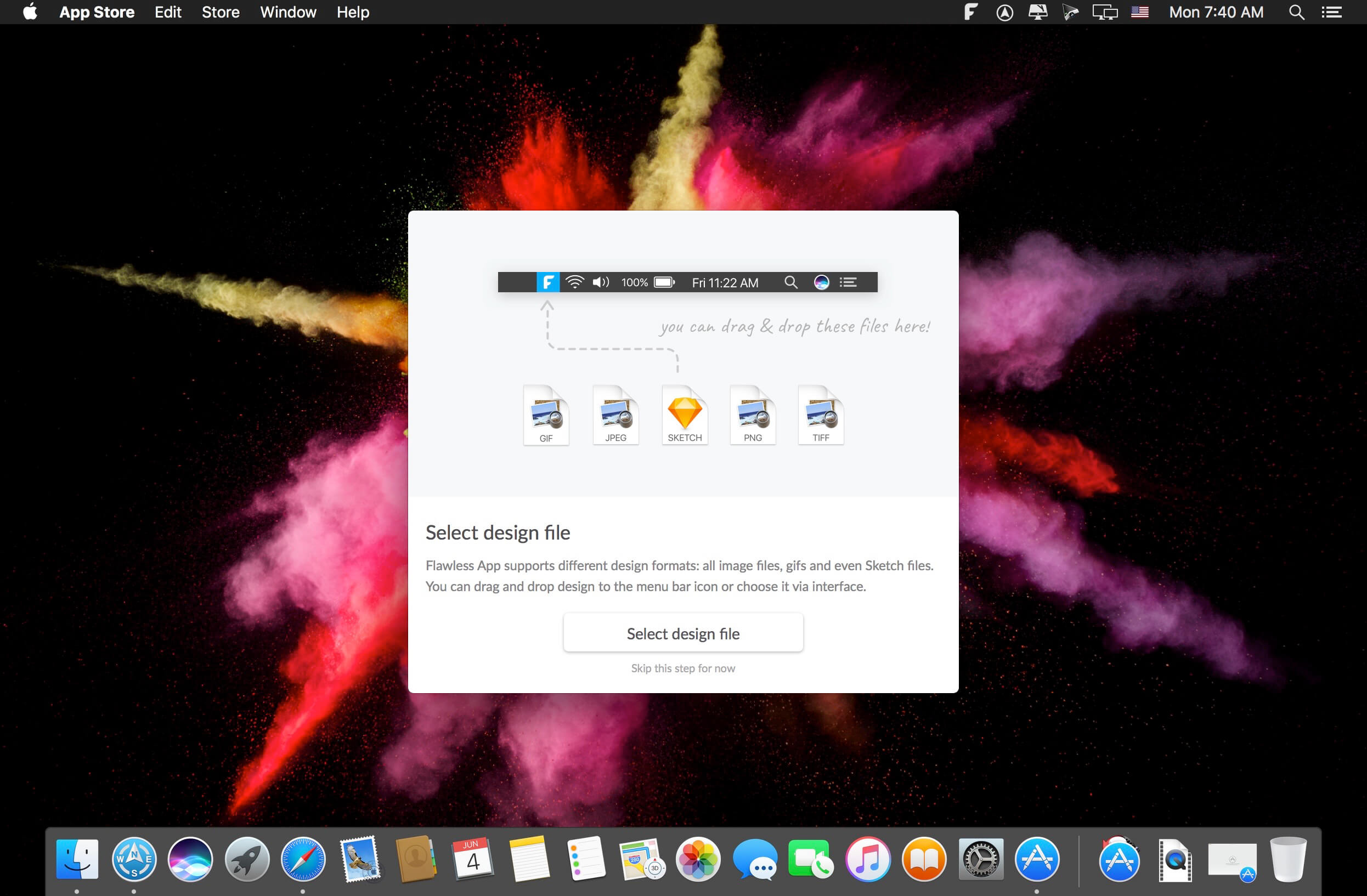Viewport: 1367px width, 896px height.
Task: Open the Apple menu
Action: pyautogui.click(x=30, y=12)
